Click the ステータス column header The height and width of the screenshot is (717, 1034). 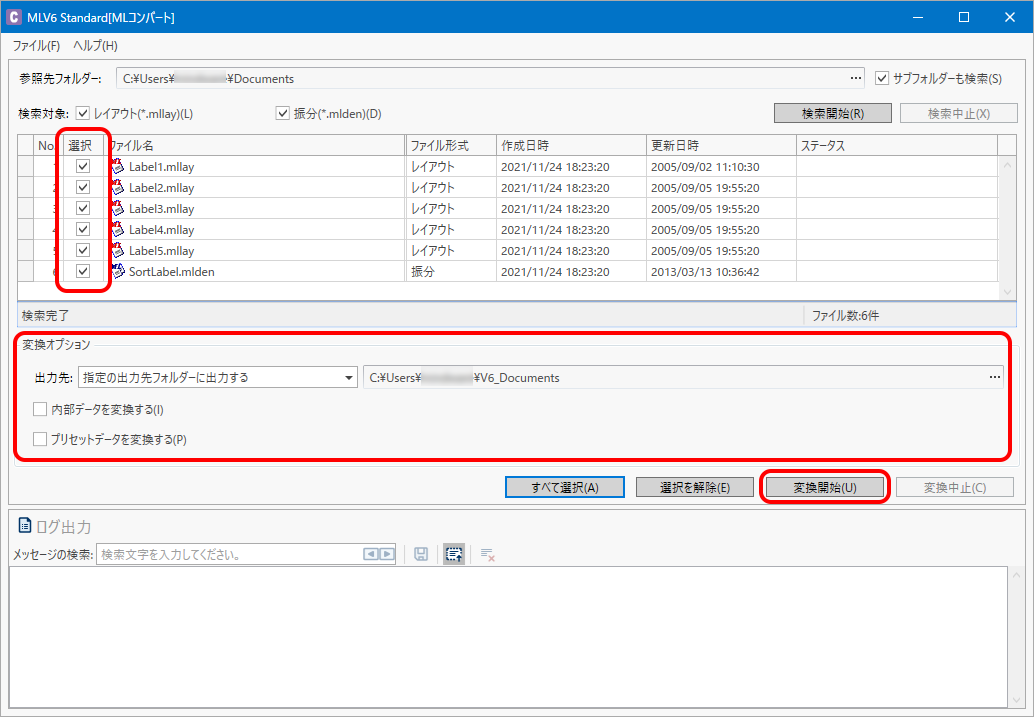897,145
